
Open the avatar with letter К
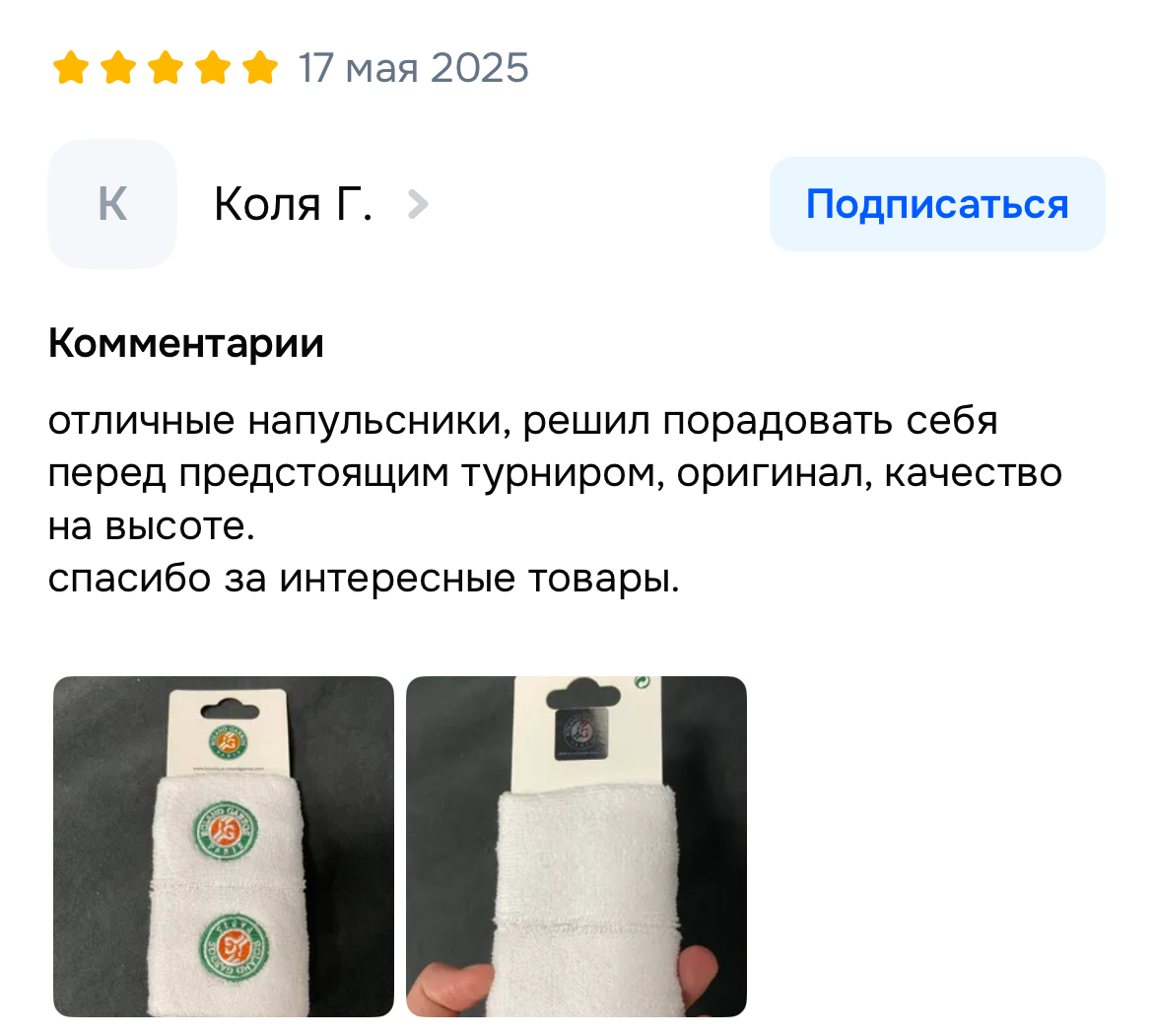[x=112, y=204]
